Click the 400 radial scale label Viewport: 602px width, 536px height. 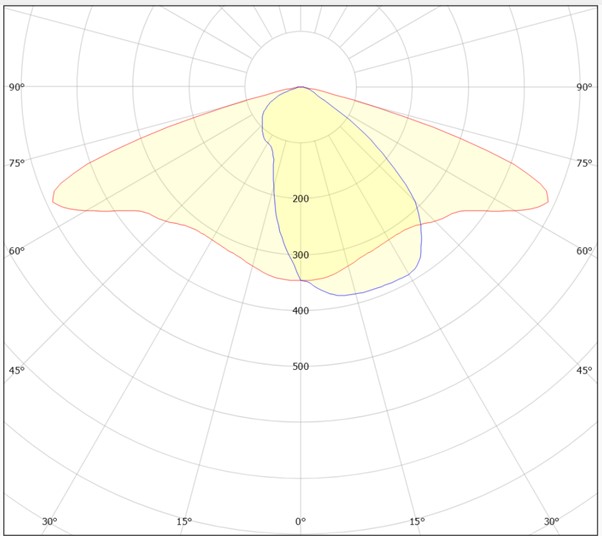click(x=301, y=310)
